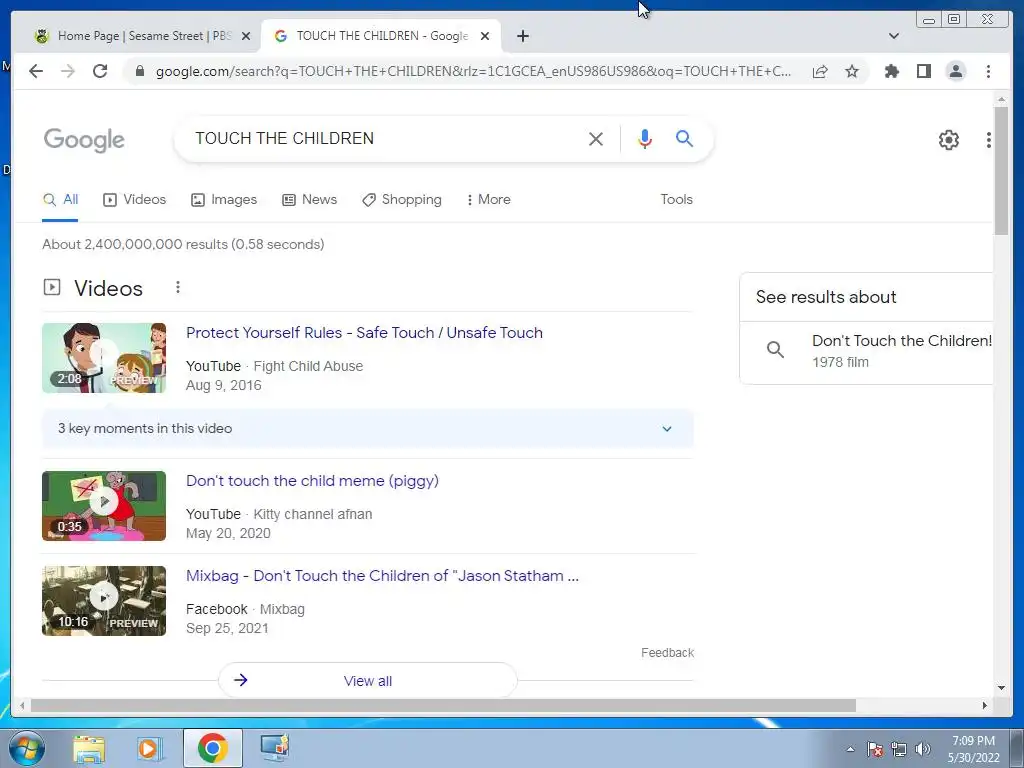Close the Sesame Street tab

tap(246, 36)
